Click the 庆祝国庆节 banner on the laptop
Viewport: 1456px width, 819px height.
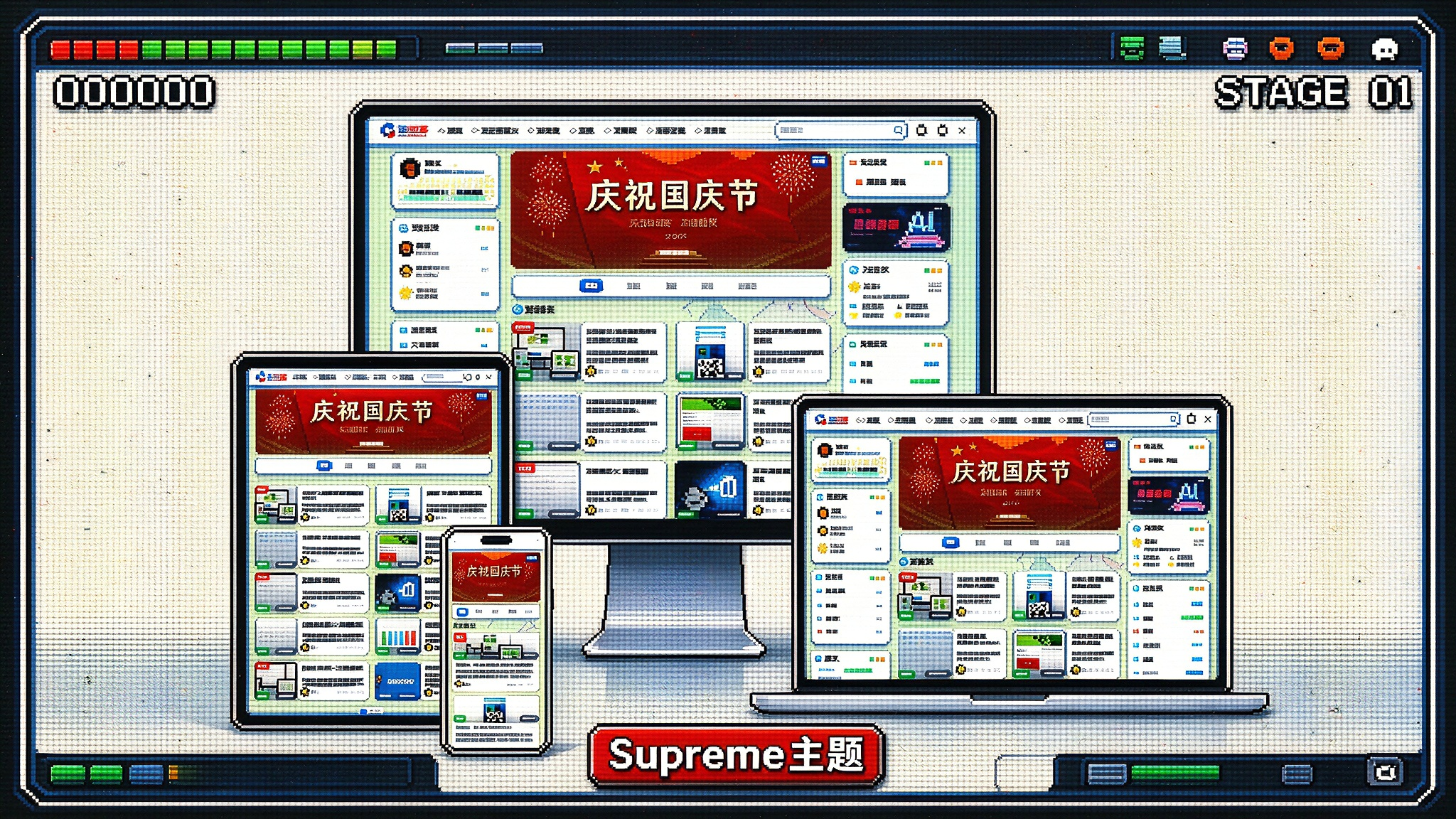click(1010, 483)
